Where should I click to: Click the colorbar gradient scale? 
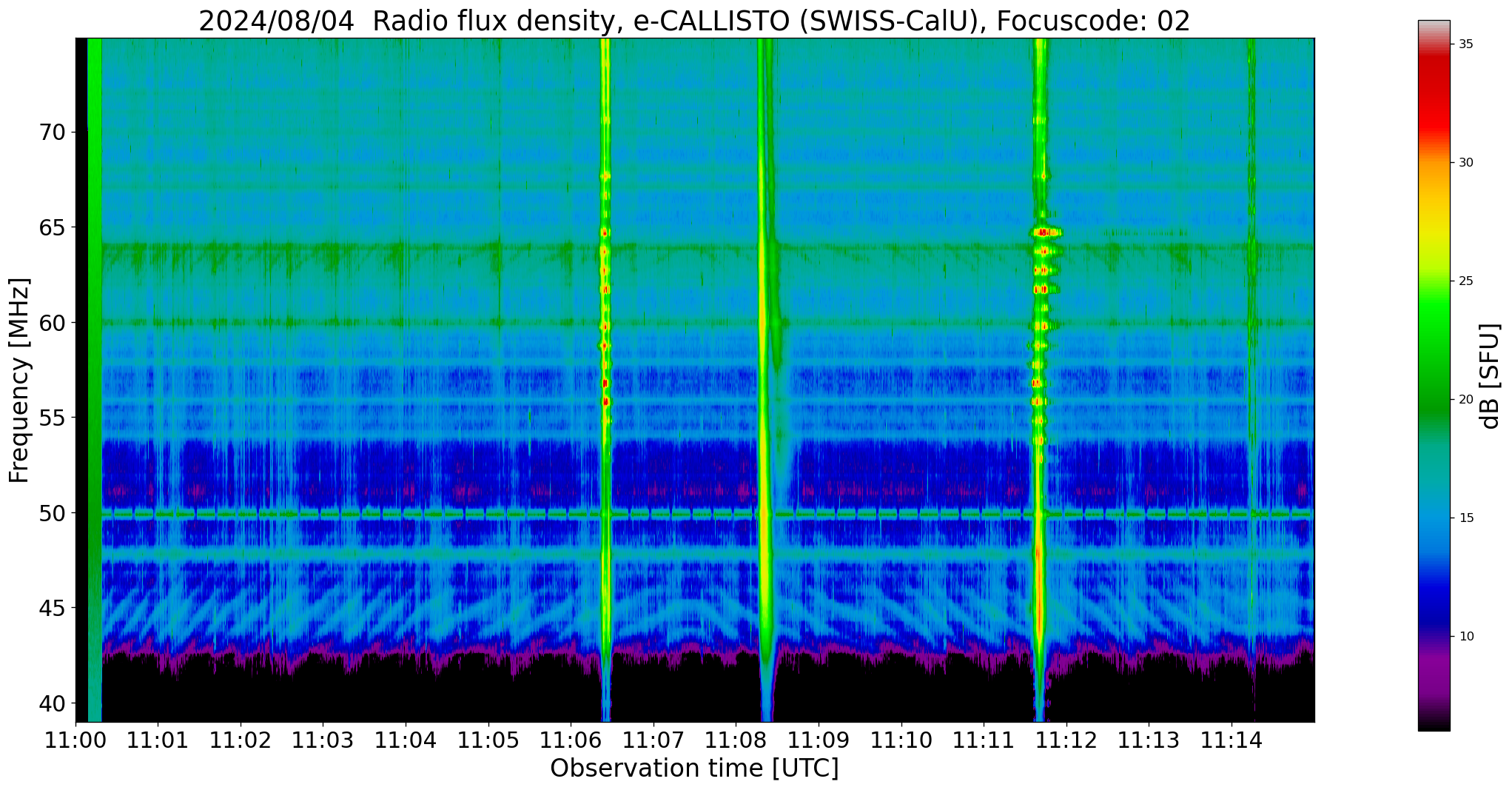coord(1434,375)
